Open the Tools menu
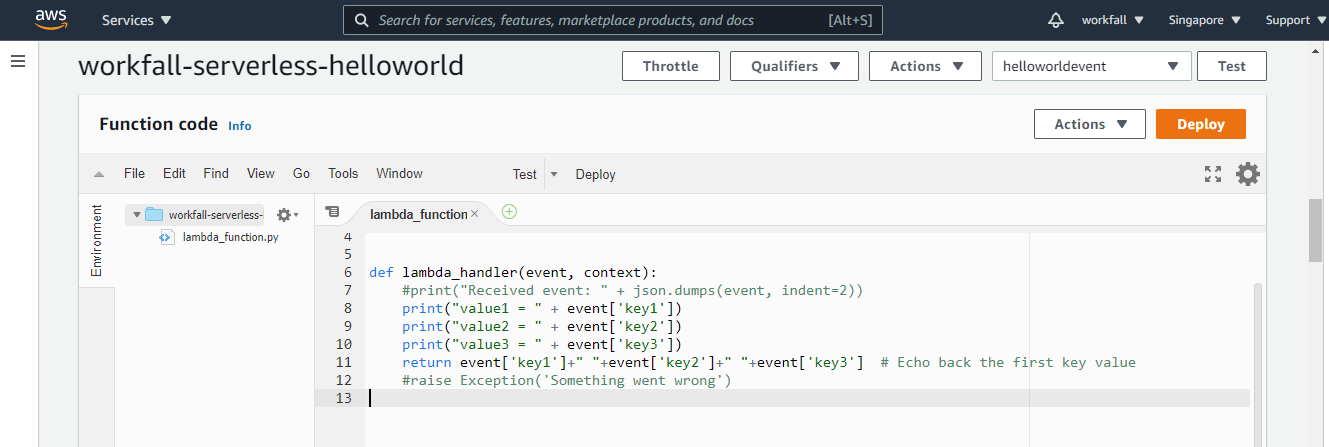Image resolution: width=1329 pixels, height=447 pixels. pyautogui.click(x=343, y=173)
